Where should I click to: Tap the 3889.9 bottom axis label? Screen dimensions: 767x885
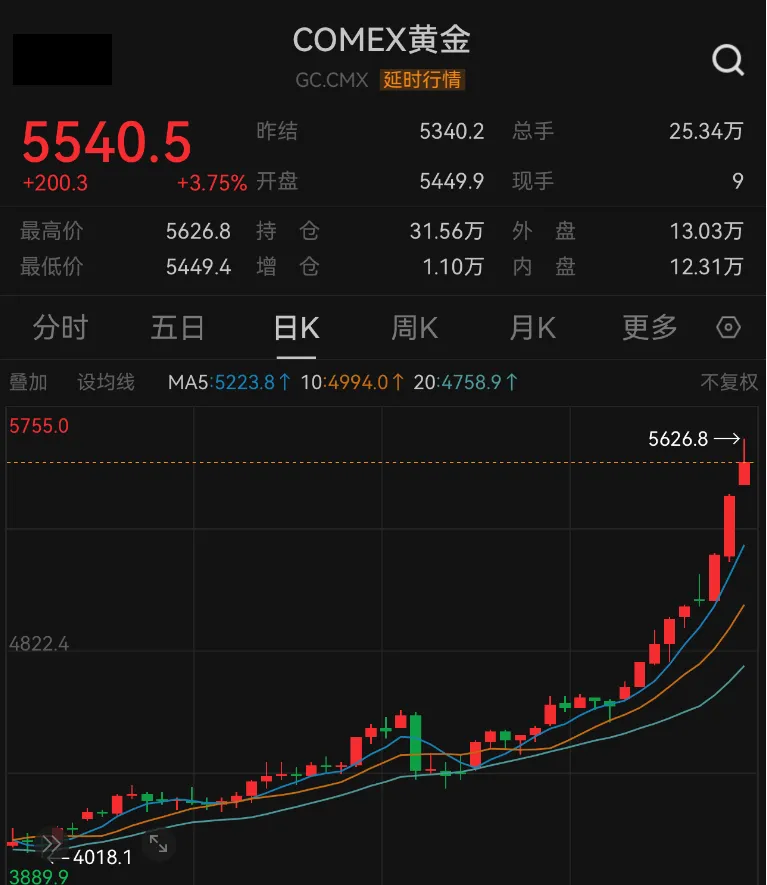tap(39, 877)
